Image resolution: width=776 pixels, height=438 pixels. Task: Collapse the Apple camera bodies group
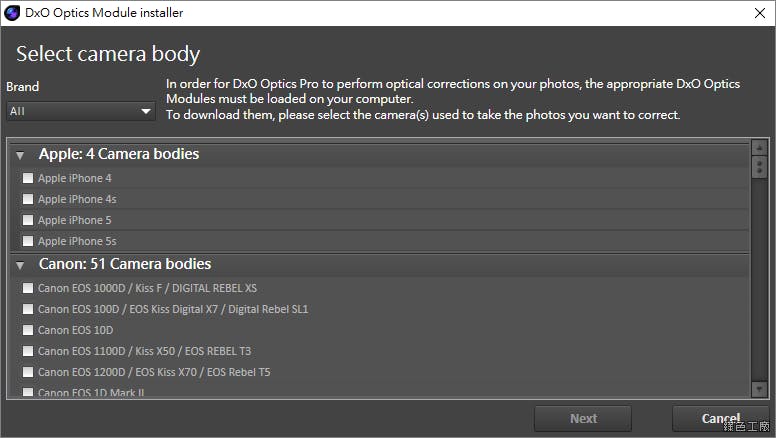[20, 155]
